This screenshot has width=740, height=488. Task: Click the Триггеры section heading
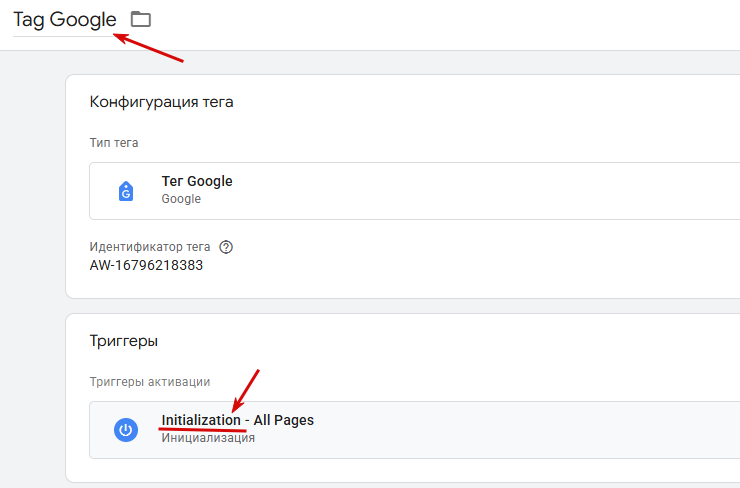point(124,341)
